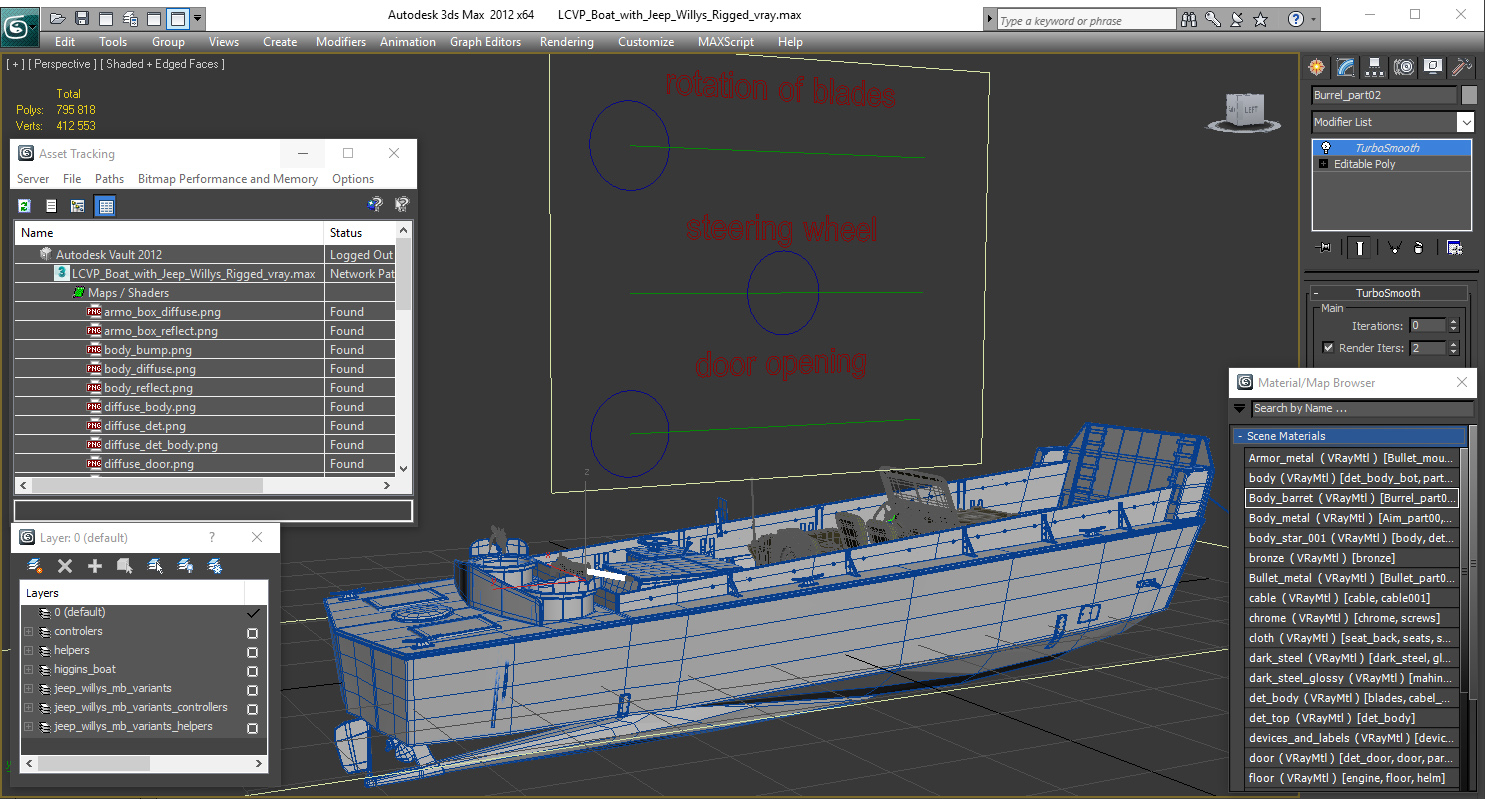Switch Asset Tracking to tree view icon

pos(77,206)
